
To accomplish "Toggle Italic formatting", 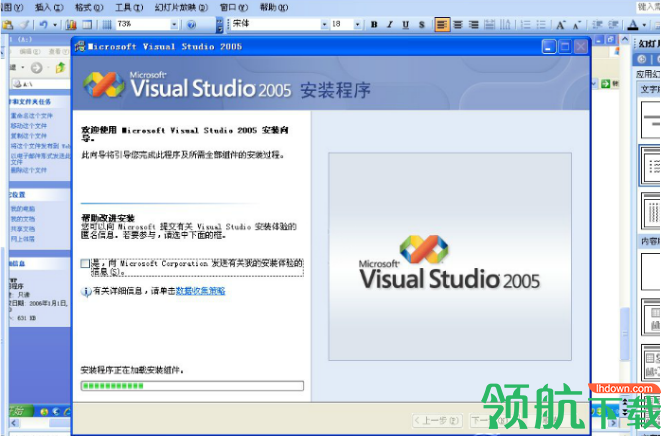I will 390,24.
